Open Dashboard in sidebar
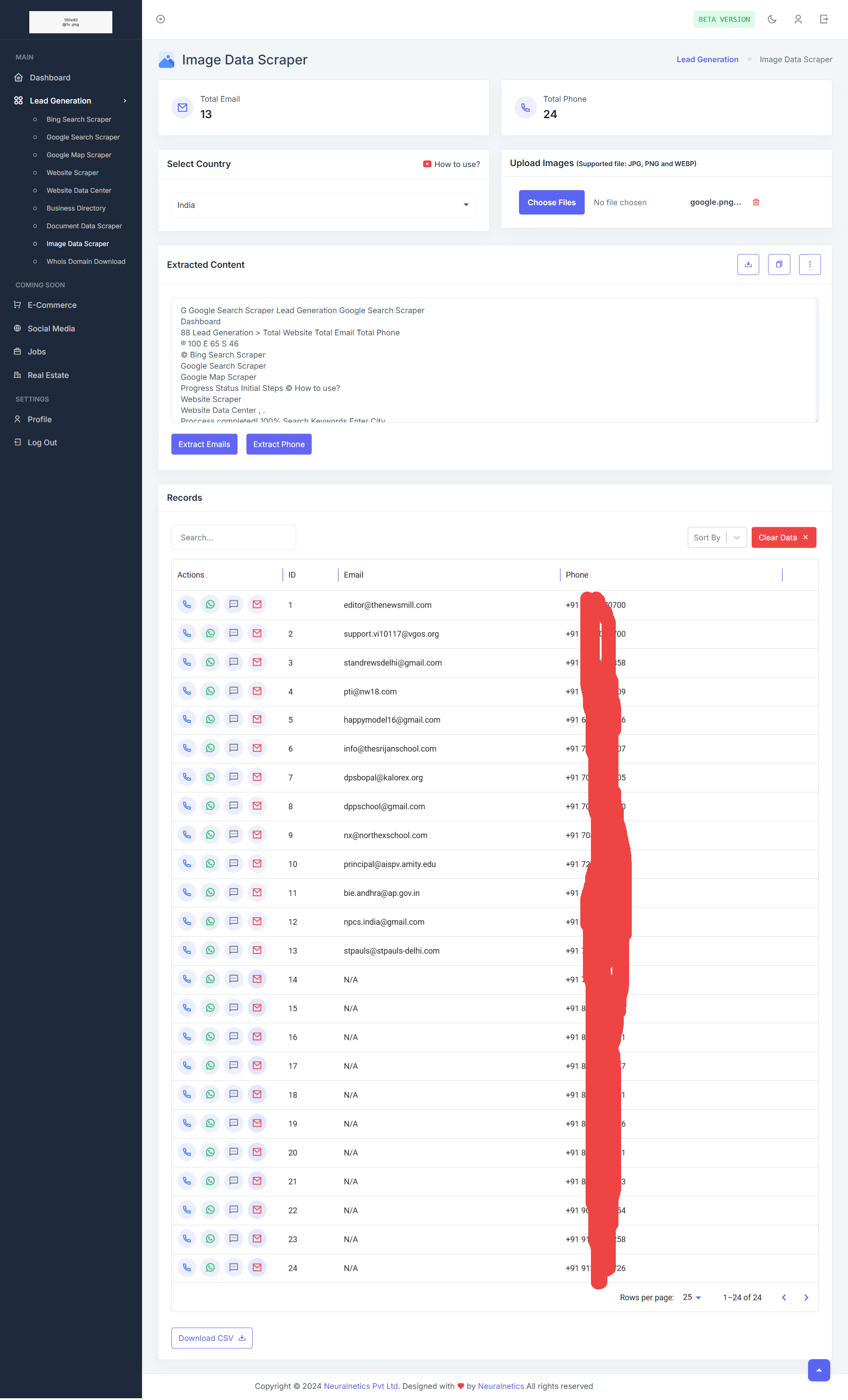Viewport: 848px width, 1400px height. (50, 78)
